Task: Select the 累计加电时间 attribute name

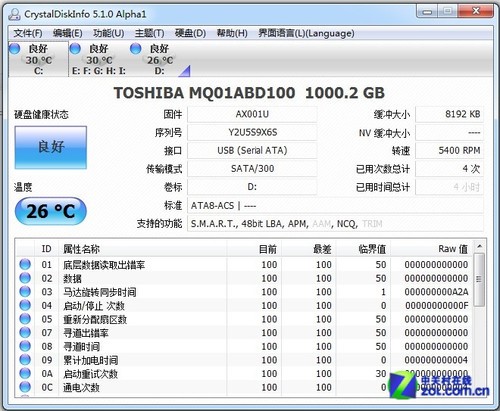Action: click(x=90, y=361)
